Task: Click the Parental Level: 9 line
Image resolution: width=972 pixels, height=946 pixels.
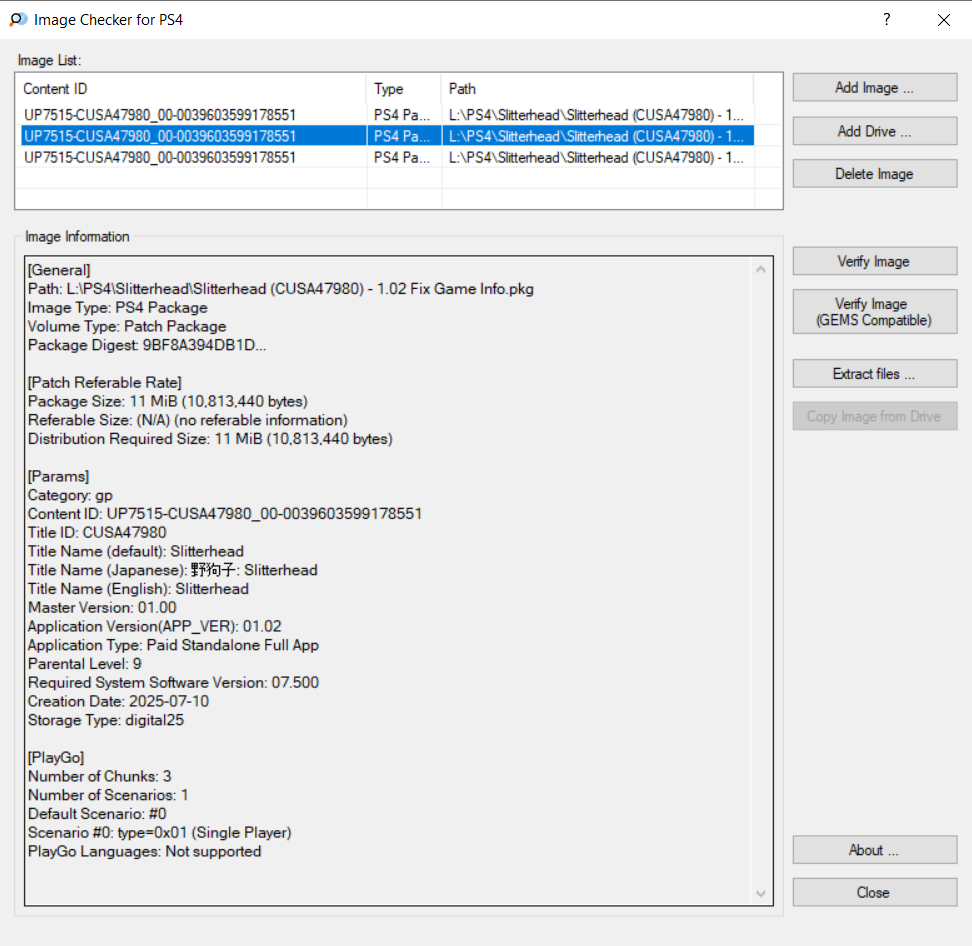Action: pos(84,664)
